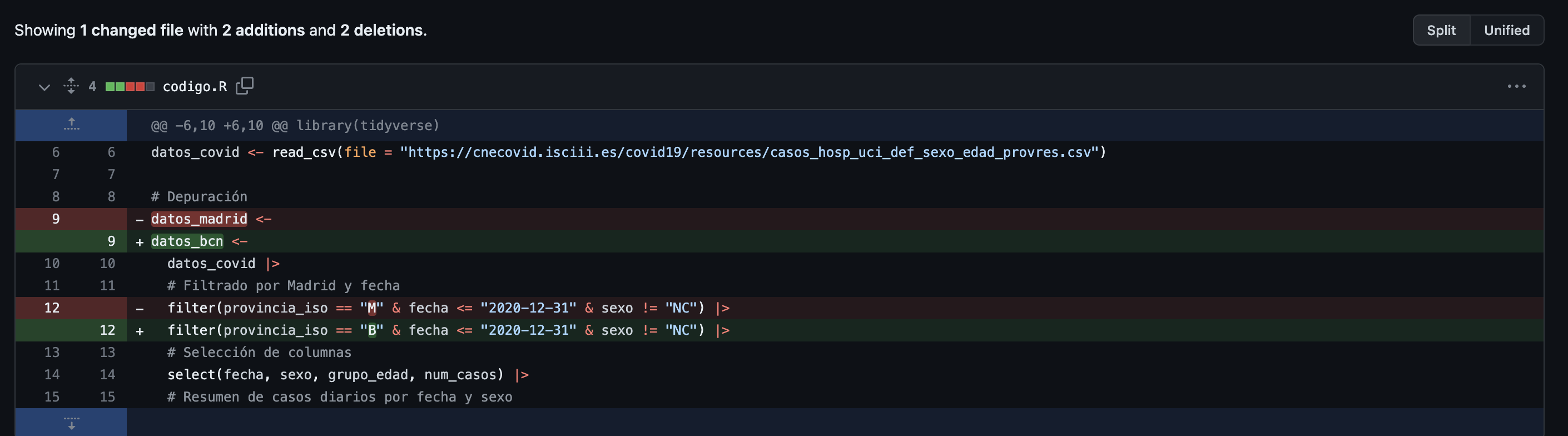This screenshot has width=1568, height=436.
Task: Select deleted line number 9
Action: click(56, 219)
